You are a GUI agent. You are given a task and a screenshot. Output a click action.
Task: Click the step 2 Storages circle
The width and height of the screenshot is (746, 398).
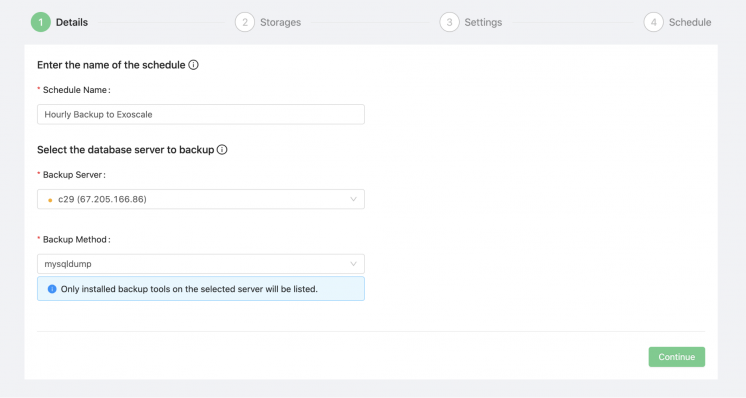point(245,22)
